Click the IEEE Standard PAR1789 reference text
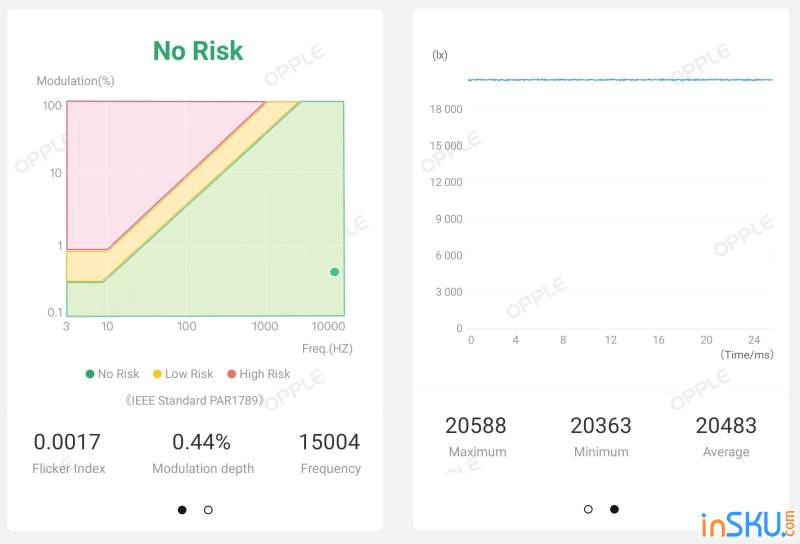The height and width of the screenshot is (544, 800). pyautogui.click(x=195, y=400)
